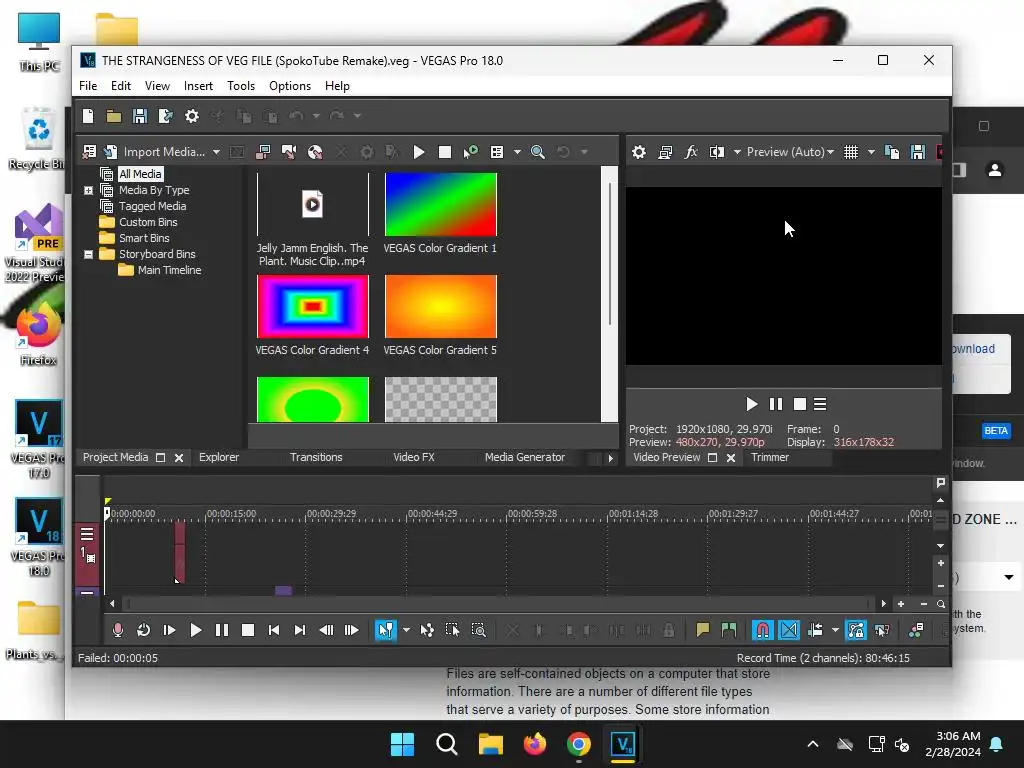Click the Import Media icon

[110, 152]
